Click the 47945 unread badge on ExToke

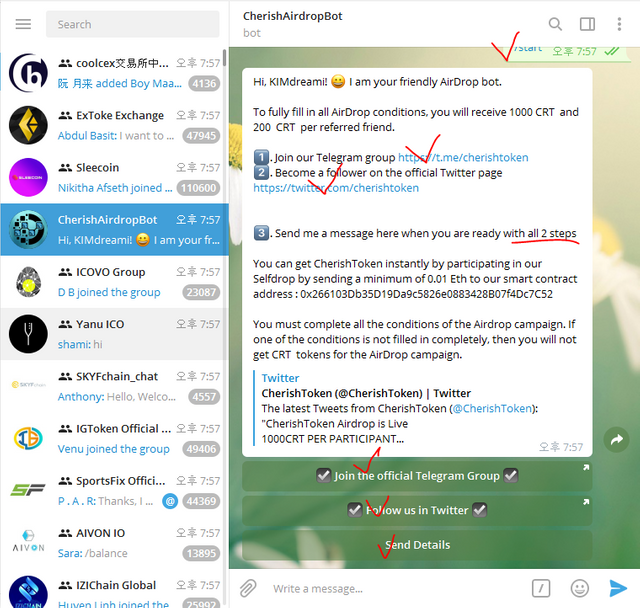(x=201, y=136)
